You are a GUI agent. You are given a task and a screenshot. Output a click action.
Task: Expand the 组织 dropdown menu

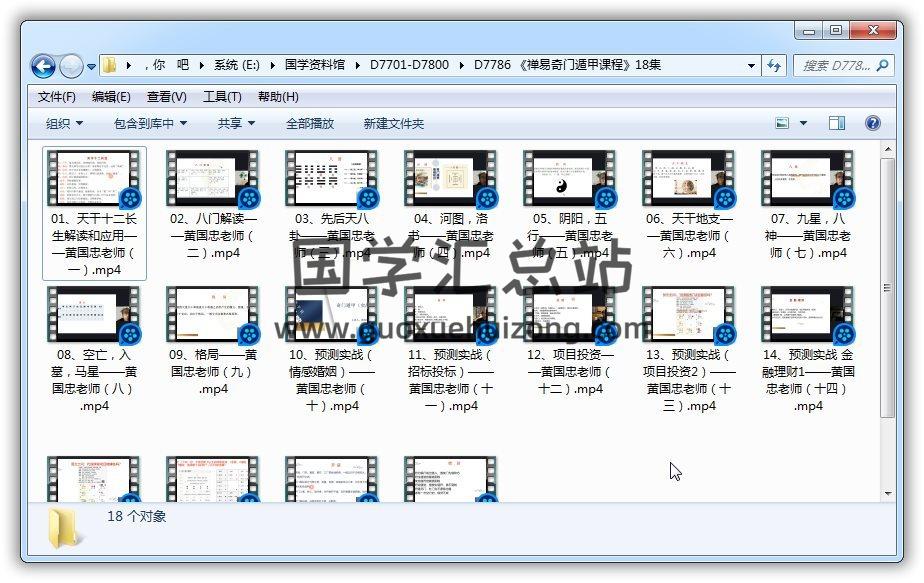[x=64, y=123]
